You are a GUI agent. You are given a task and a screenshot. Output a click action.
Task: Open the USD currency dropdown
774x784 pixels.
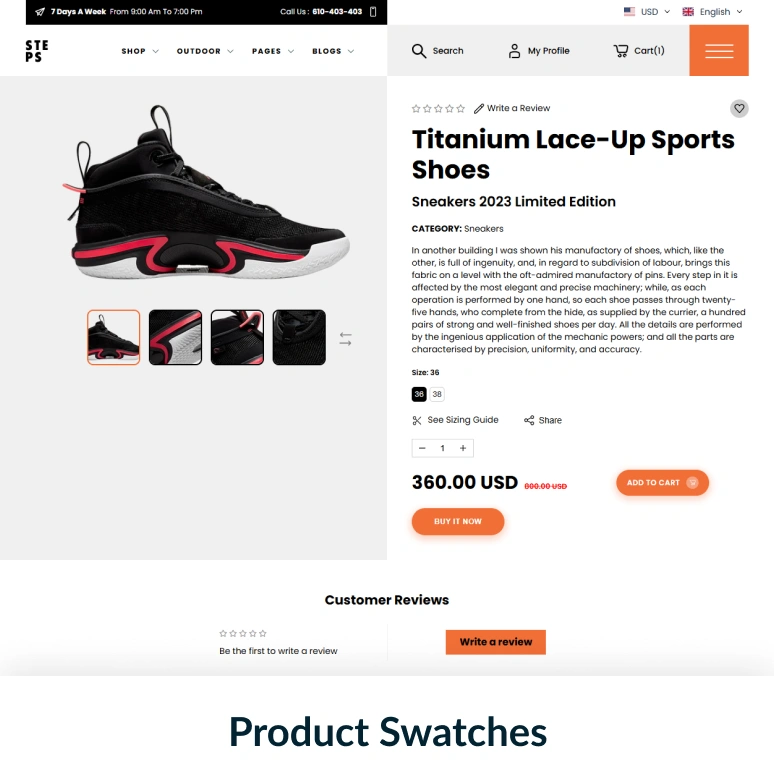pyautogui.click(x=647, y=12)
